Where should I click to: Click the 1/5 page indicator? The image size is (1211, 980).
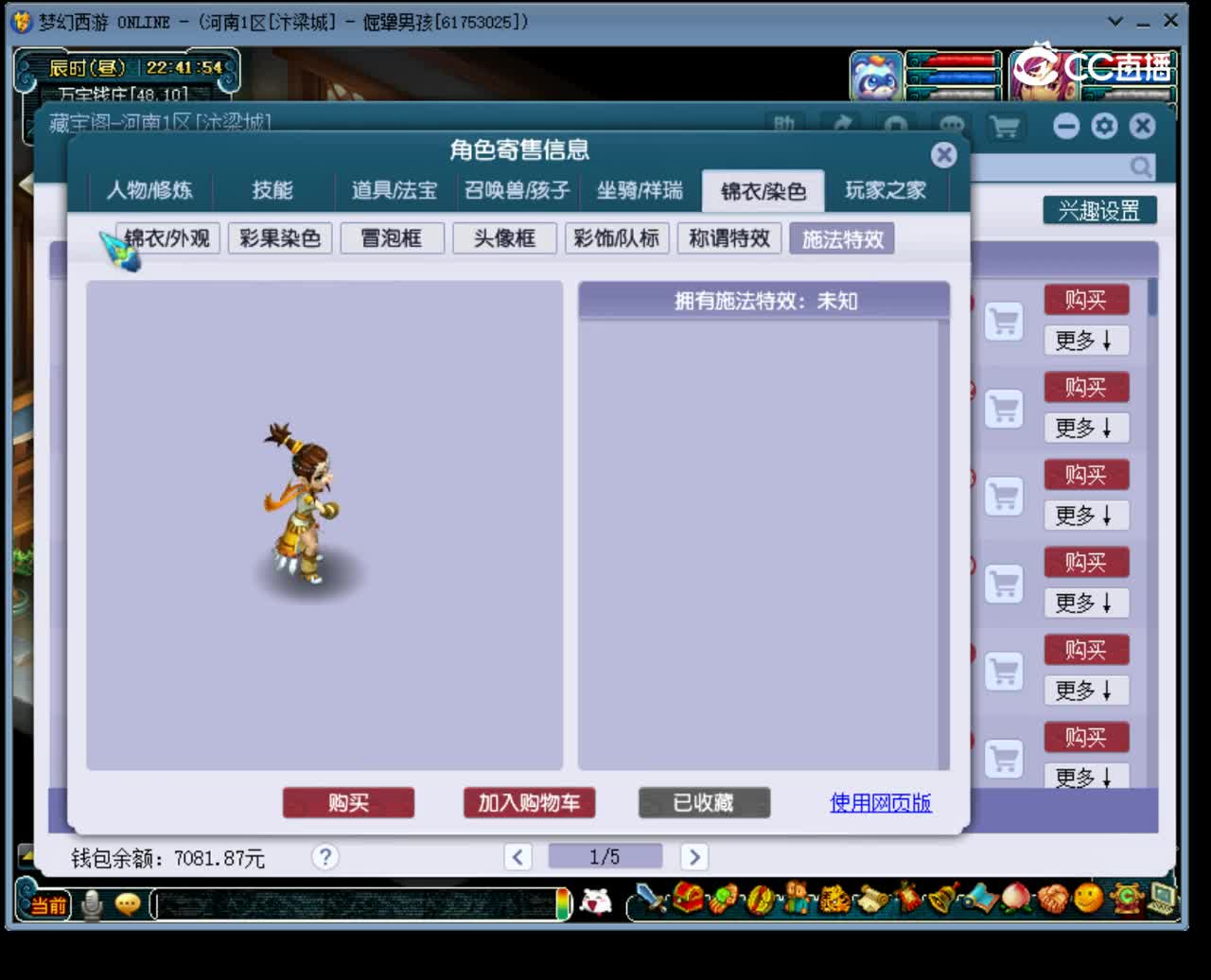pyautogui.click(x=605, y=857)
